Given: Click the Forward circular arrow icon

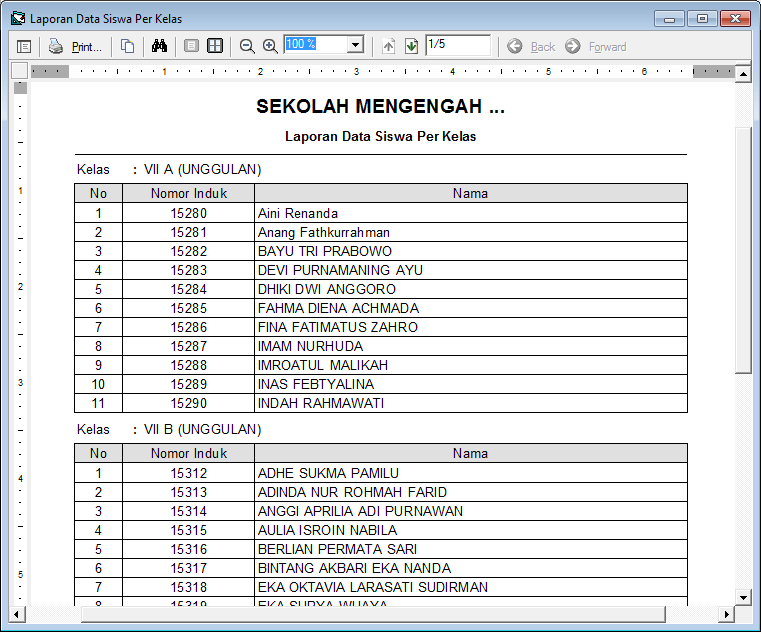Looking at the screenshot, I should 573,47.
